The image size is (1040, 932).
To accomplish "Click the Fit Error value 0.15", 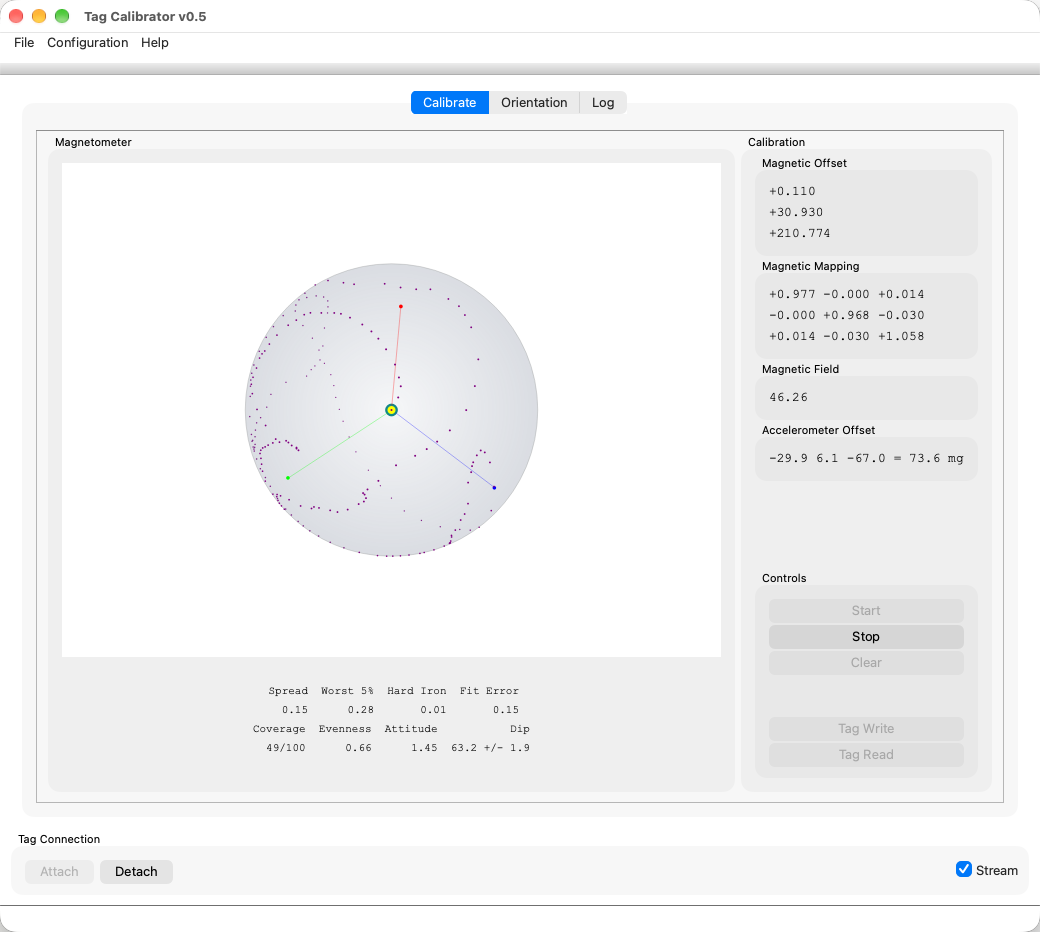I will (505, 710).
